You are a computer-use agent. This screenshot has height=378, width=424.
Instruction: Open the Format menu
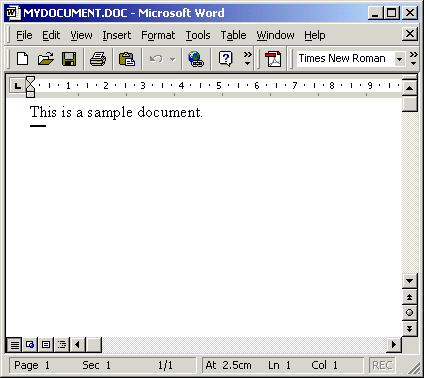[x=158, y=35]
